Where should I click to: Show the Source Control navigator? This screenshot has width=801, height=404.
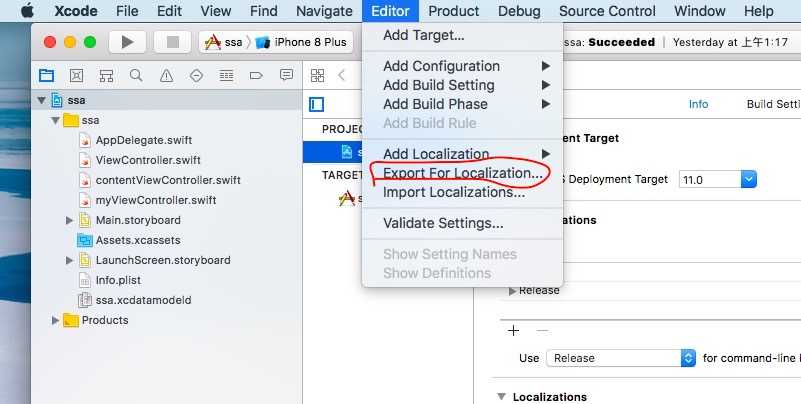[76, 76]
